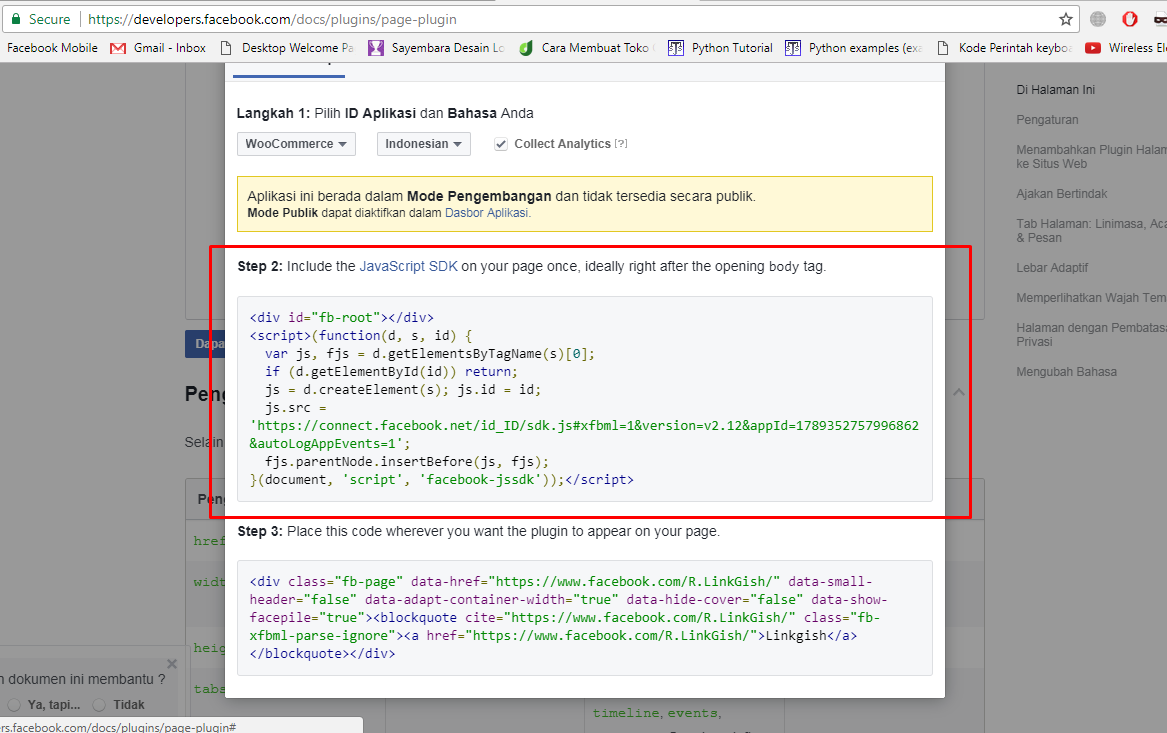
Task: Open the Kode Perintah keyboard bookmark
Action: (1003, 48)
